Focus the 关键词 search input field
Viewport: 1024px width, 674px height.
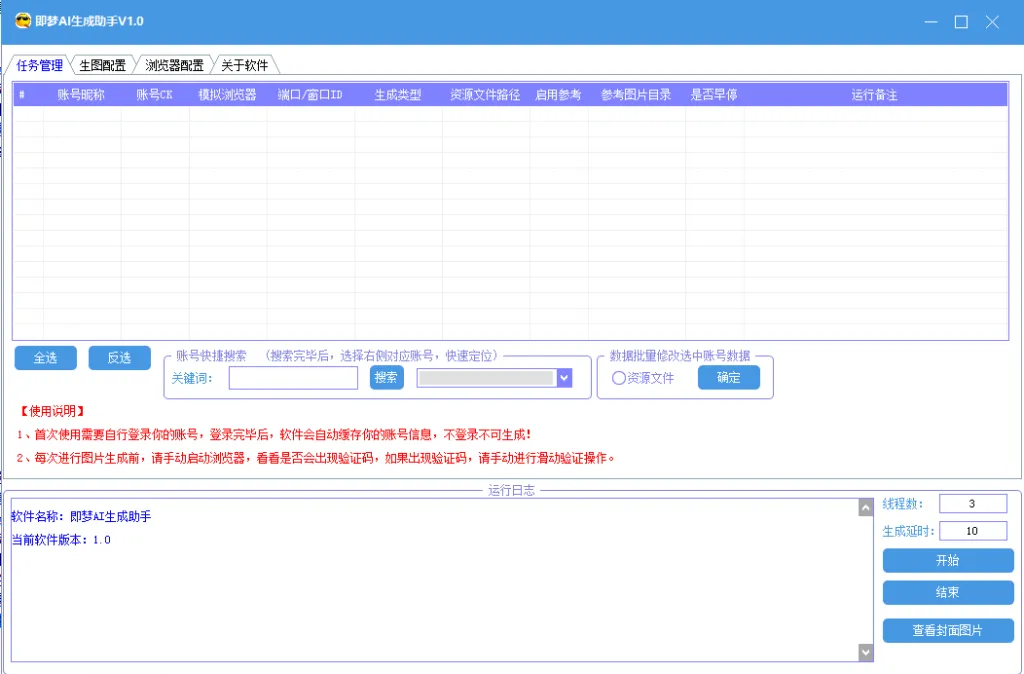click(x=293, y=378)
